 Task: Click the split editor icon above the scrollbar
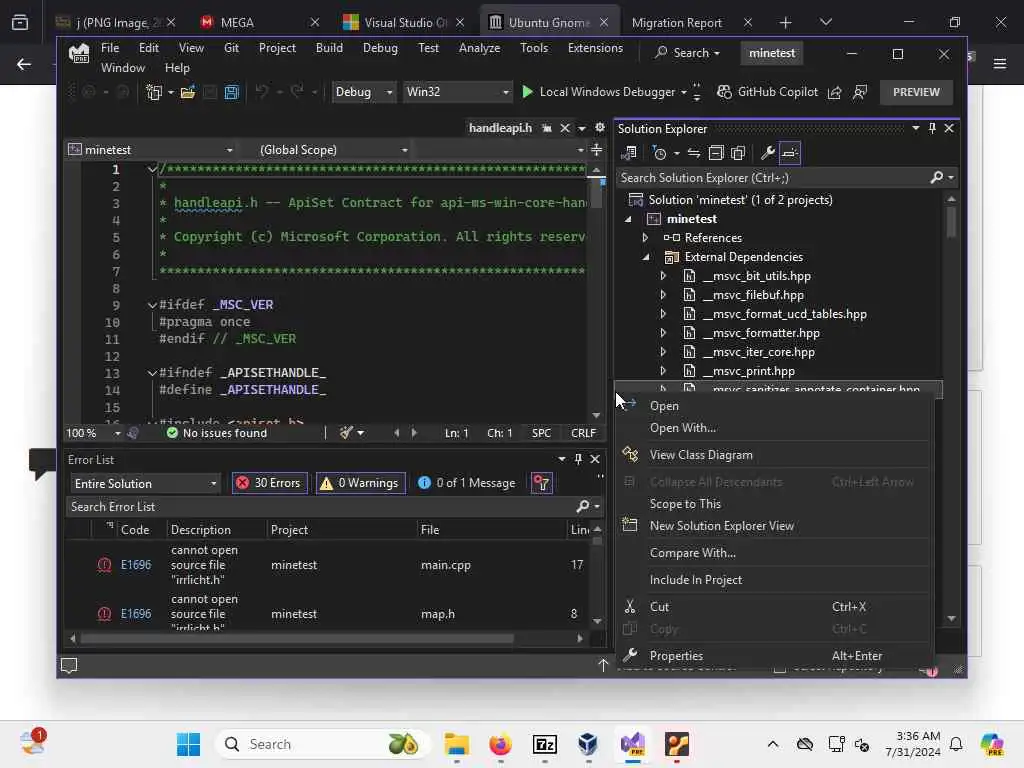tap(596, 150)
